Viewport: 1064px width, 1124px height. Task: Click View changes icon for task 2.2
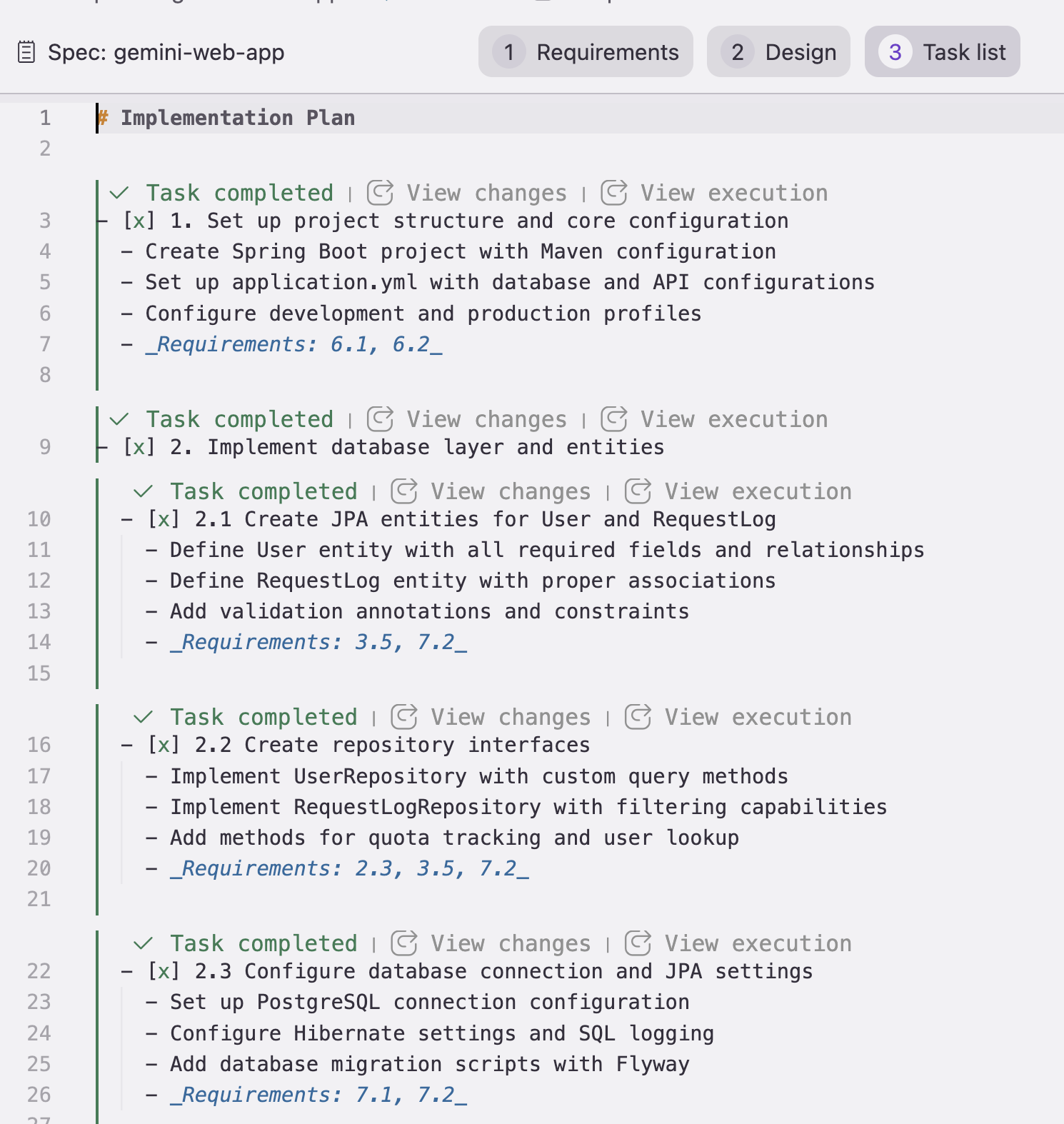(404, 717)
